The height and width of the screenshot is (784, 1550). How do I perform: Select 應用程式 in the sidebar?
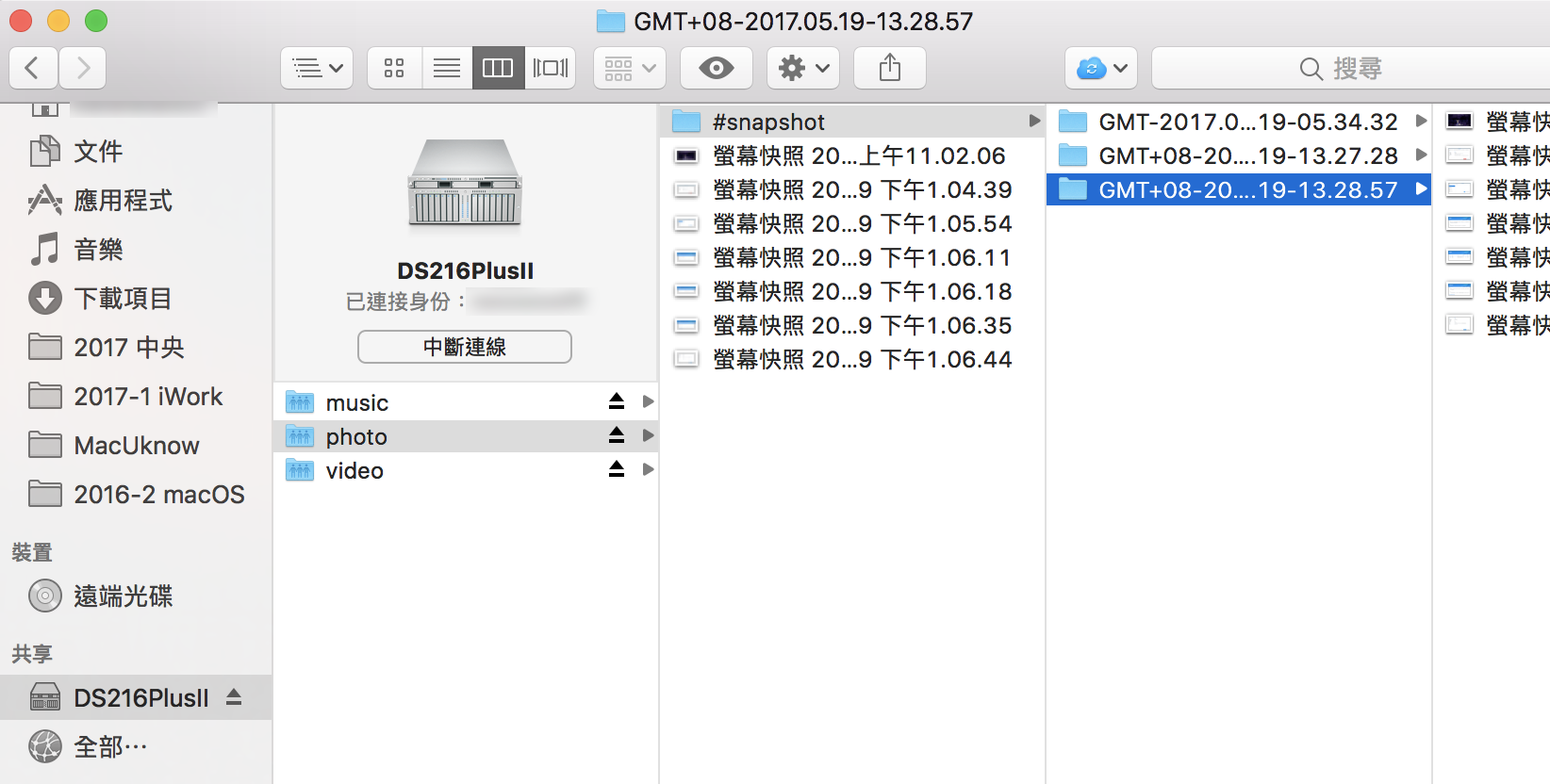123,201
